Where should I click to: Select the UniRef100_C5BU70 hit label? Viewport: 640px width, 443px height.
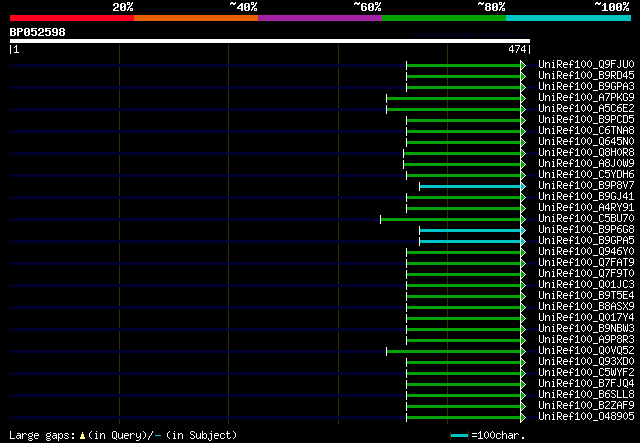586,219
